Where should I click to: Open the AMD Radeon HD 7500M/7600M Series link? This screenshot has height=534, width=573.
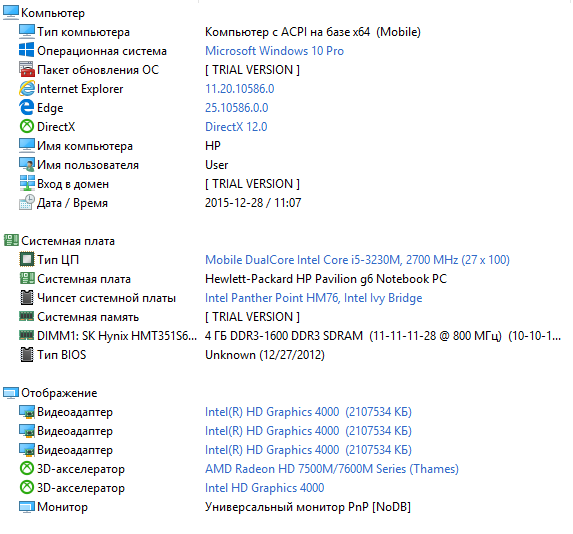[x=332, y=469]
